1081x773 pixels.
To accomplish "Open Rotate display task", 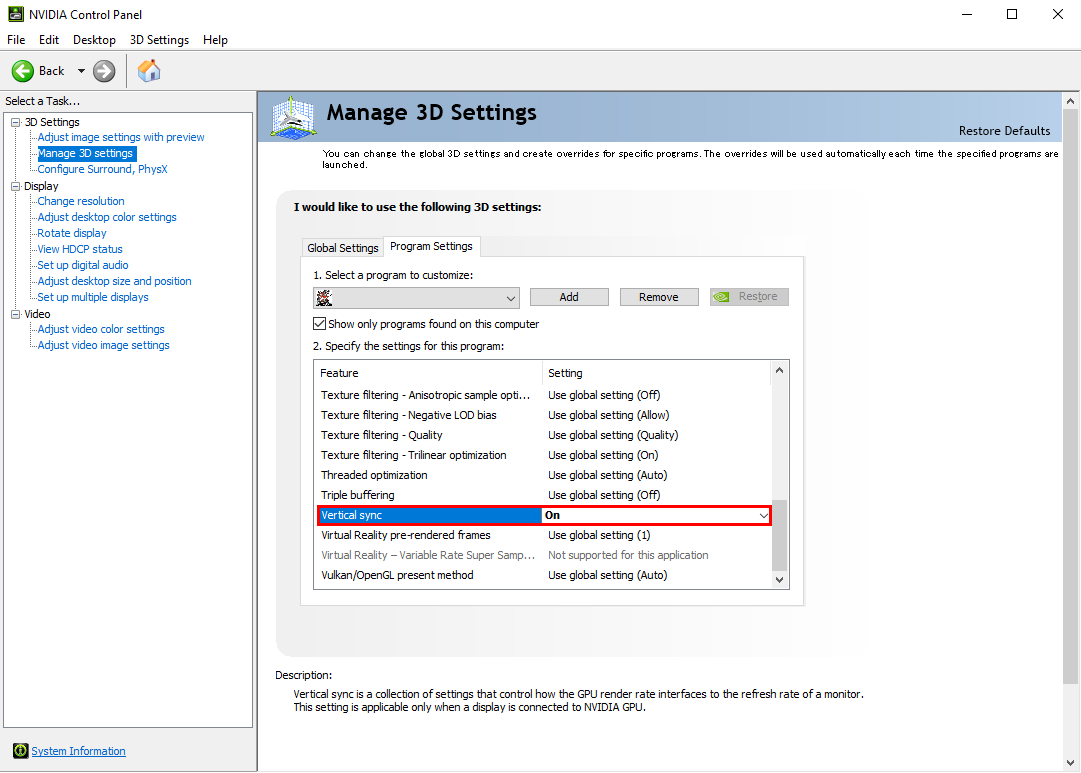I will click(x=72, y=233).
